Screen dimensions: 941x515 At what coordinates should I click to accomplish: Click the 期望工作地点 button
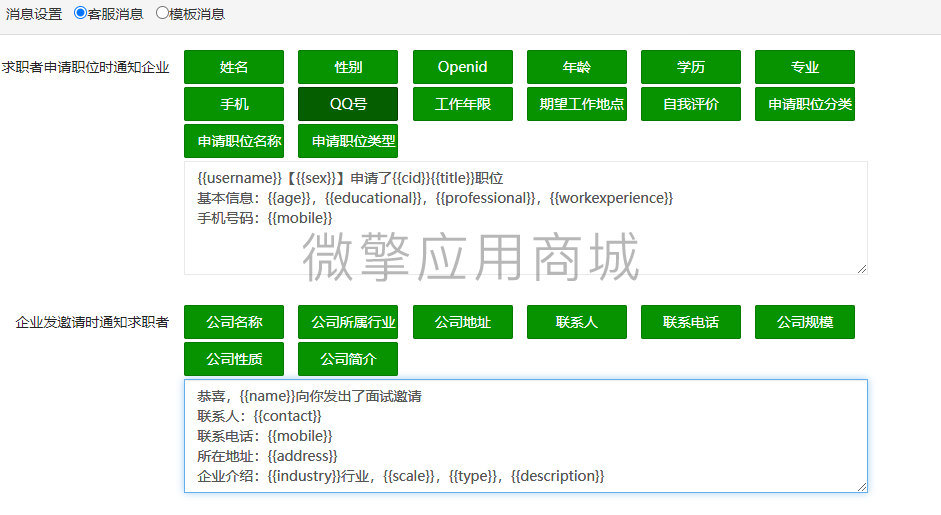[x=576, y=104]
